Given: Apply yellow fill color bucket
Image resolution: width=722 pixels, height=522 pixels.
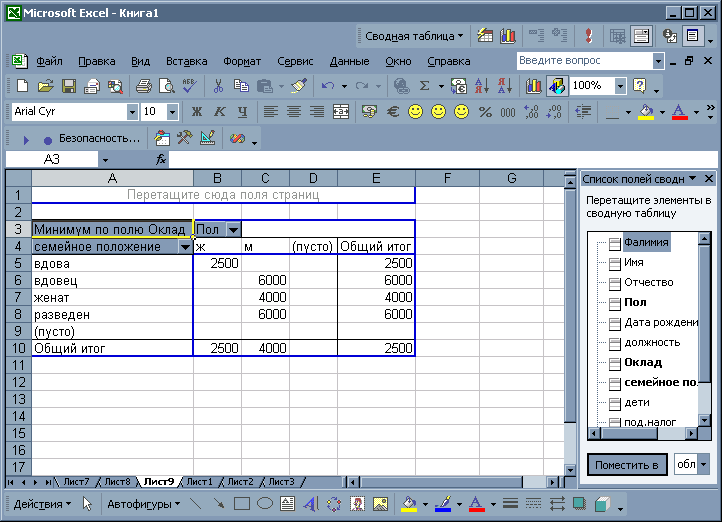Looking at the screenshot, I should (646, 111).
